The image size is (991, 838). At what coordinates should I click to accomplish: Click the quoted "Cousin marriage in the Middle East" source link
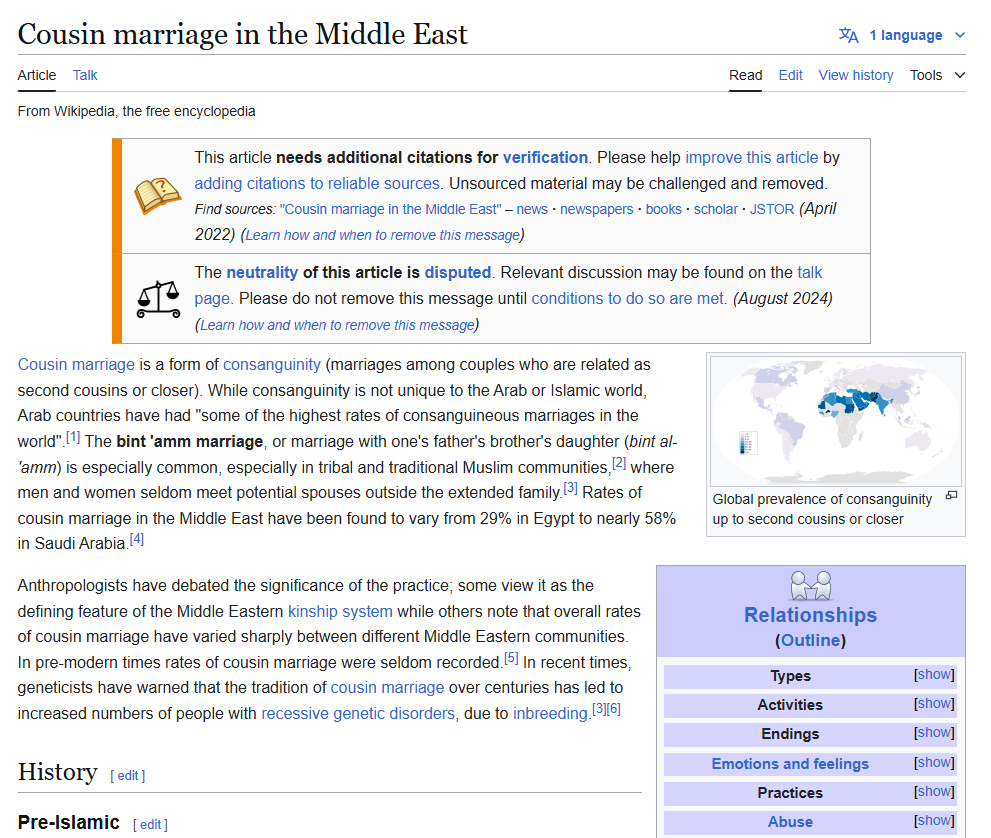pos(390,209)
